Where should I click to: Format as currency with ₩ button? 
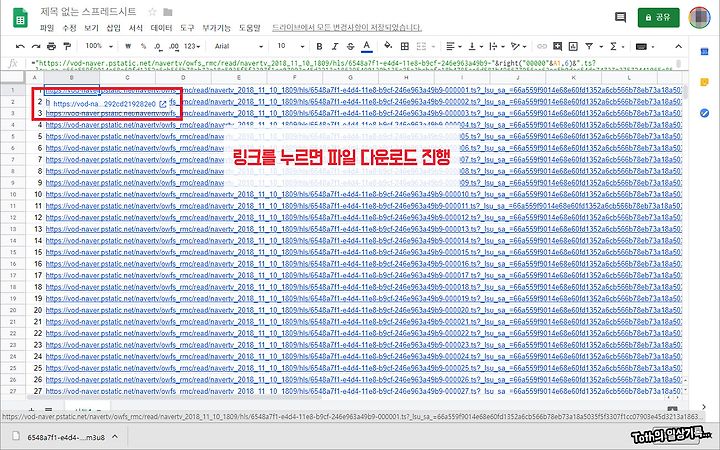pos(128,46)
